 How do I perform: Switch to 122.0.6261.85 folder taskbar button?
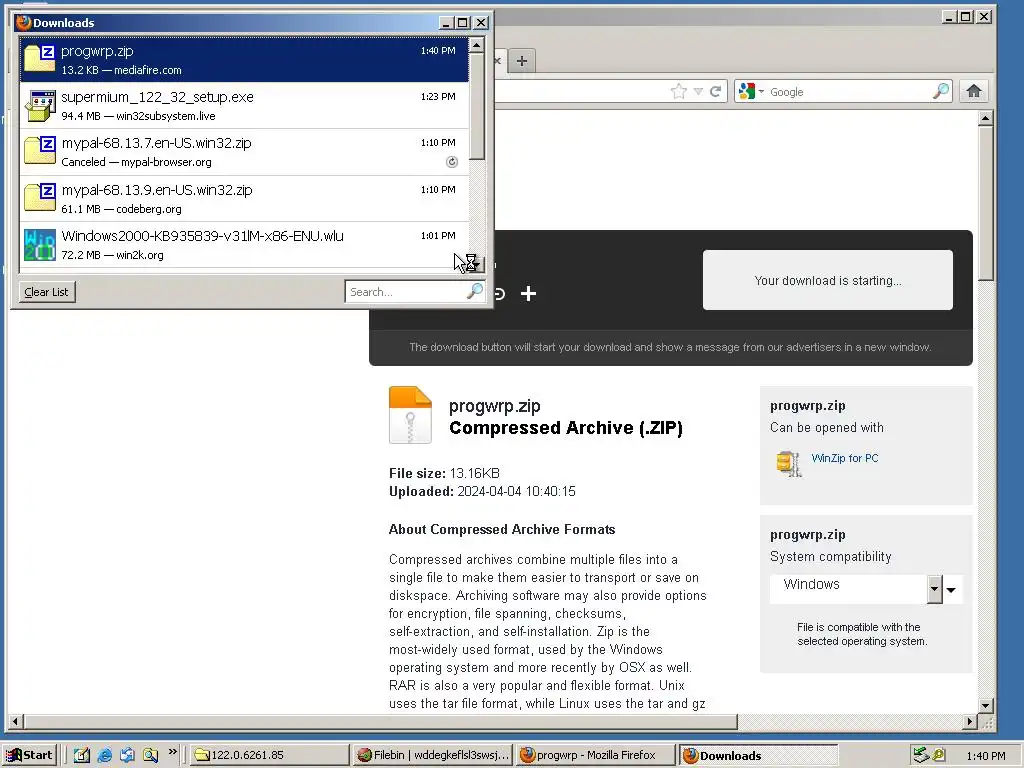point(270,755)
